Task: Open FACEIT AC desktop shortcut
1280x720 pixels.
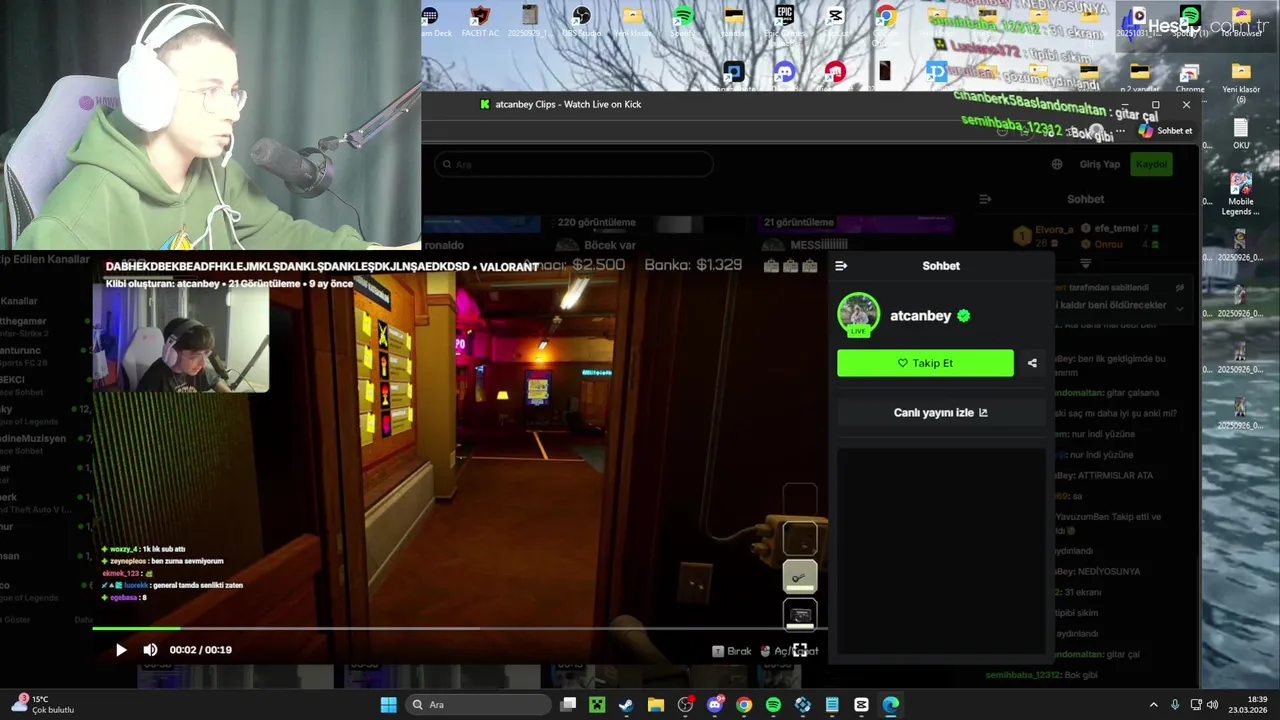Action: click(x=480, y=22)
